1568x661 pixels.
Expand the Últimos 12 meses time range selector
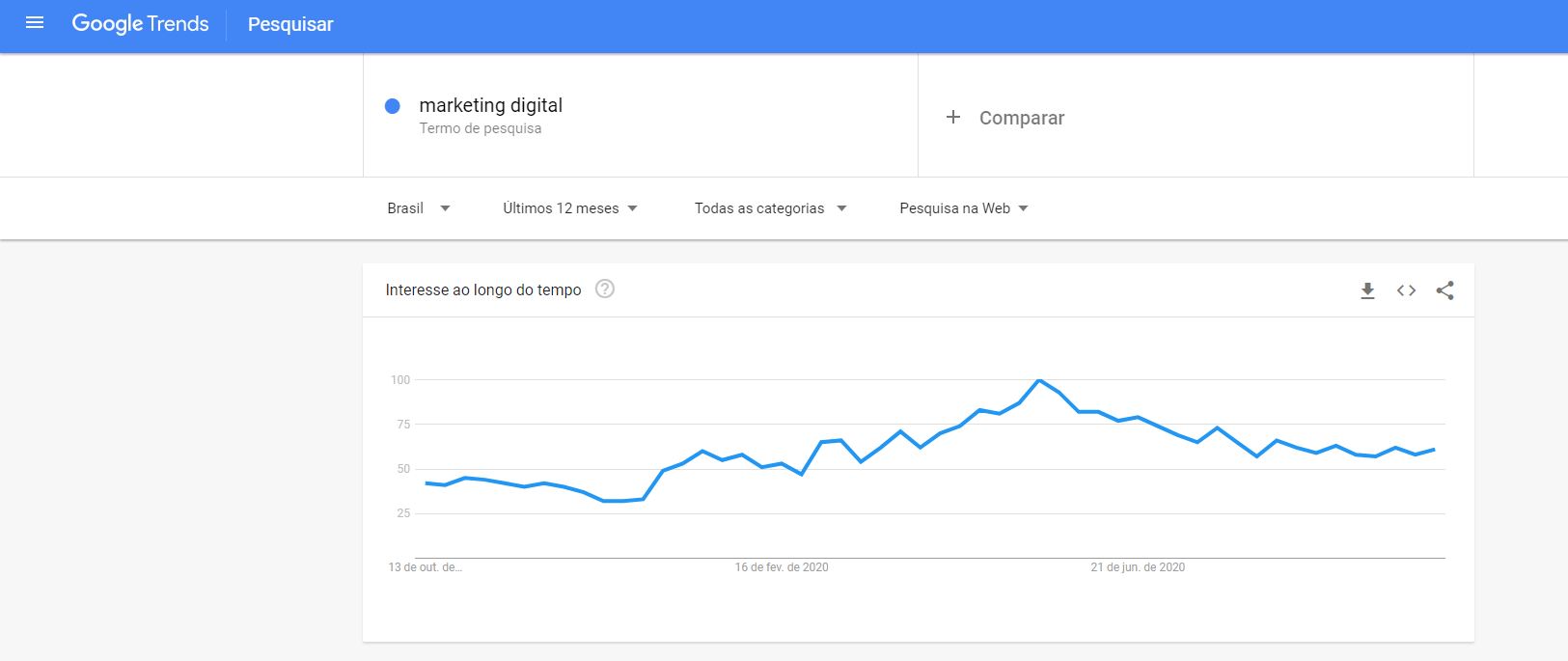569,207
